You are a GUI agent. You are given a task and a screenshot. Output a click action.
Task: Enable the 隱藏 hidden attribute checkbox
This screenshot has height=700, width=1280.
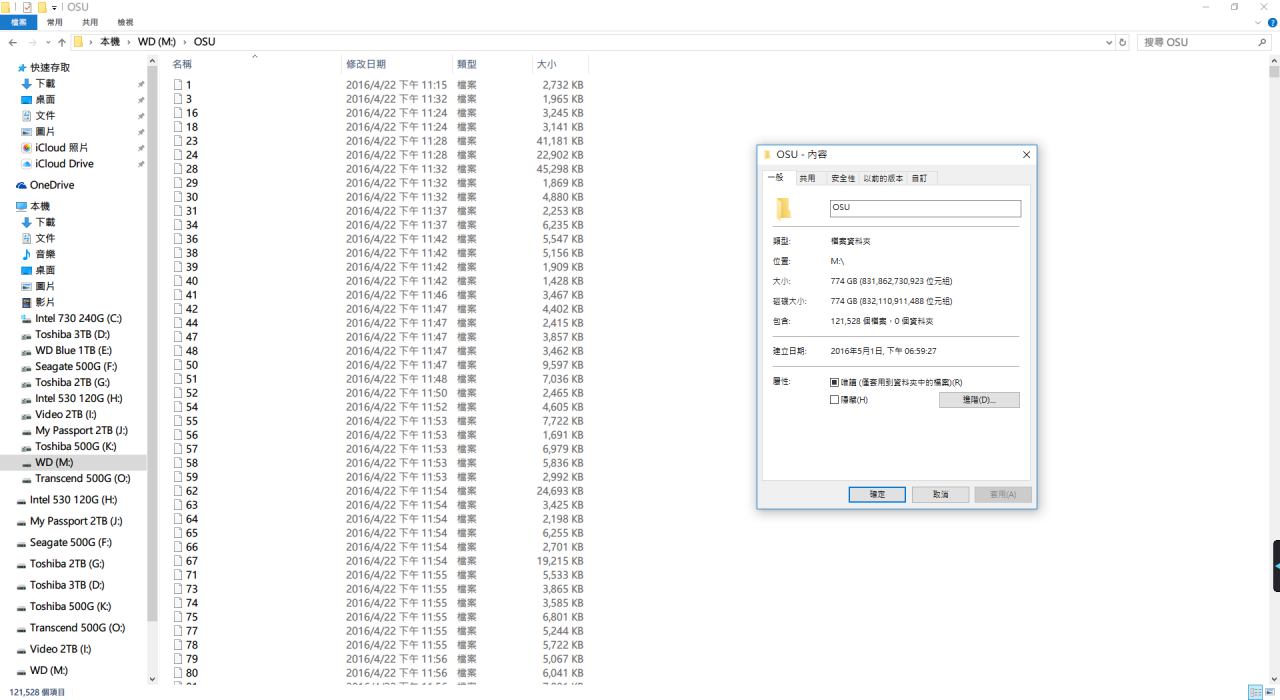pos(835,400)
